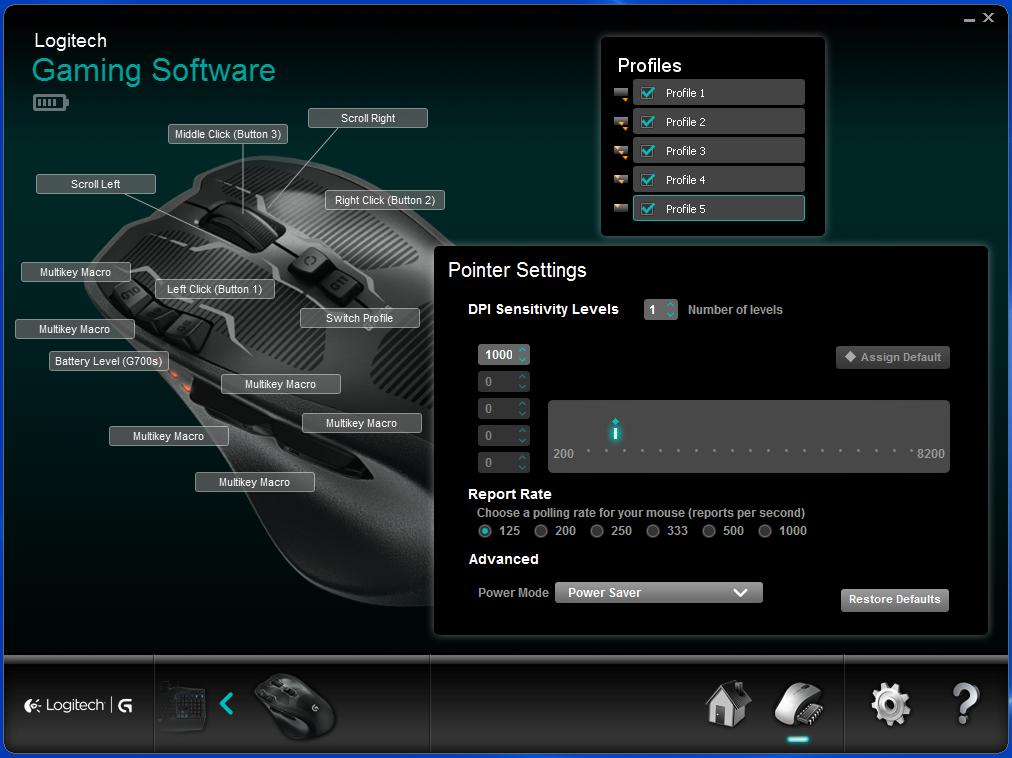Click the left device navigation arrow
Viewport: 1012px width, 758px height.
[x=227, y=704]
